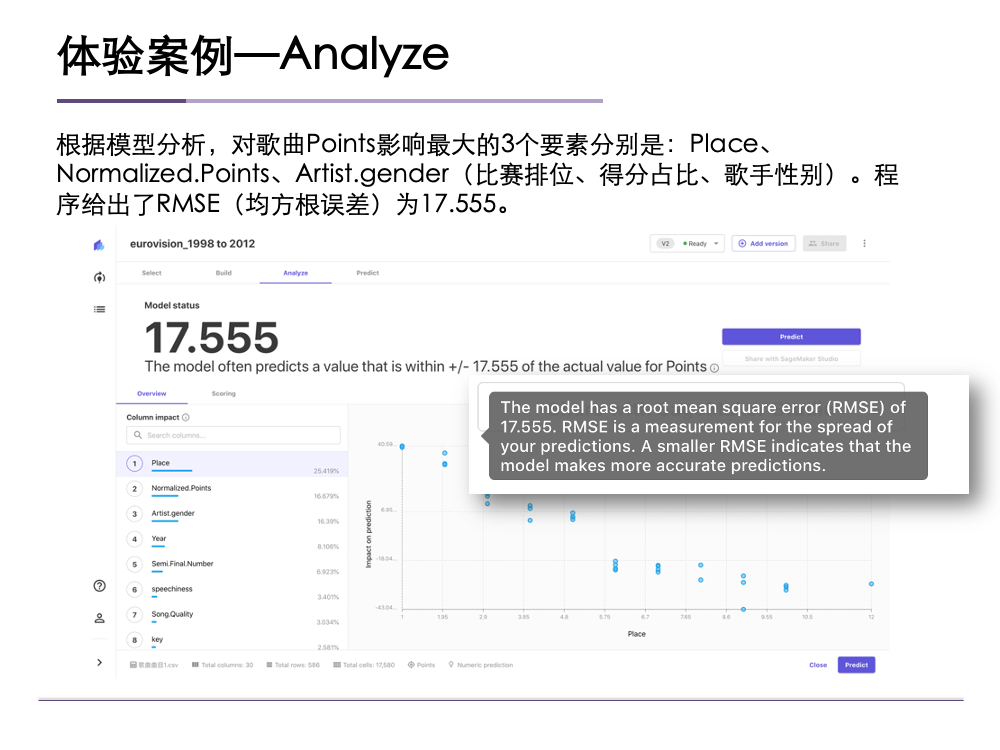This screenshot has height=750, width=1000.
Task: Click the Help question mark icon
Action: 99,587
